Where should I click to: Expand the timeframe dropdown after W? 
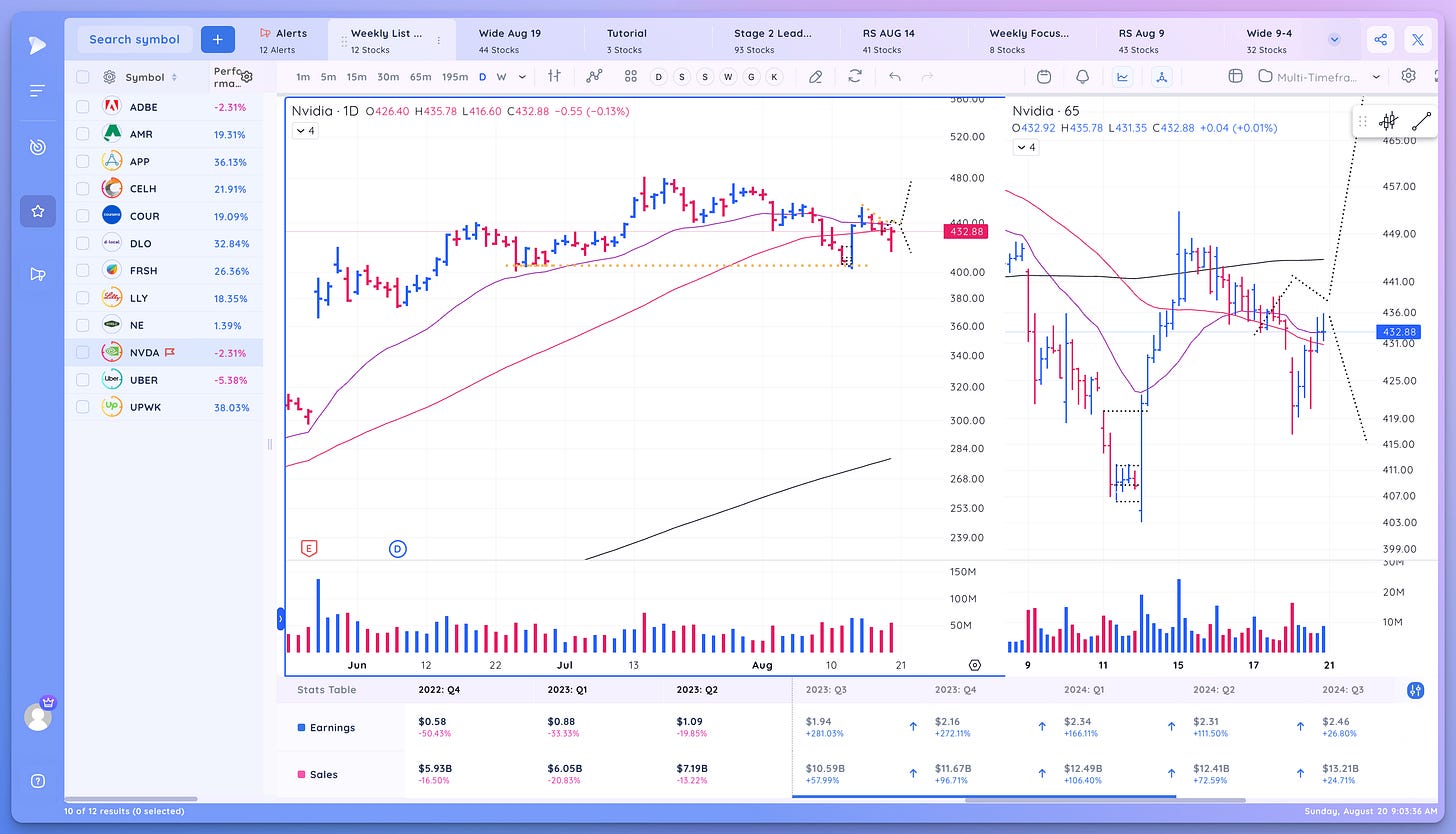pos(522,77)
